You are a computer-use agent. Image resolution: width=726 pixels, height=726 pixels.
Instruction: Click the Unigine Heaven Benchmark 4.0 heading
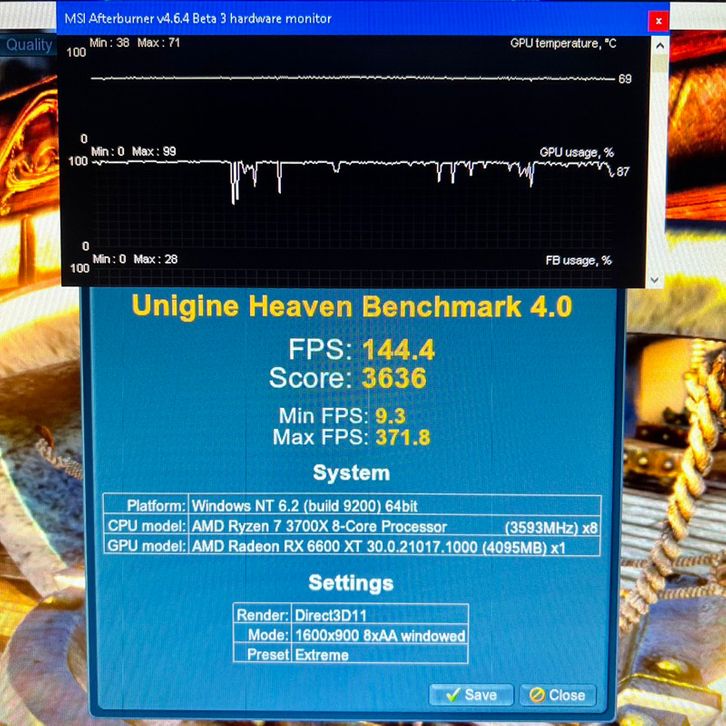coord(352,306)
